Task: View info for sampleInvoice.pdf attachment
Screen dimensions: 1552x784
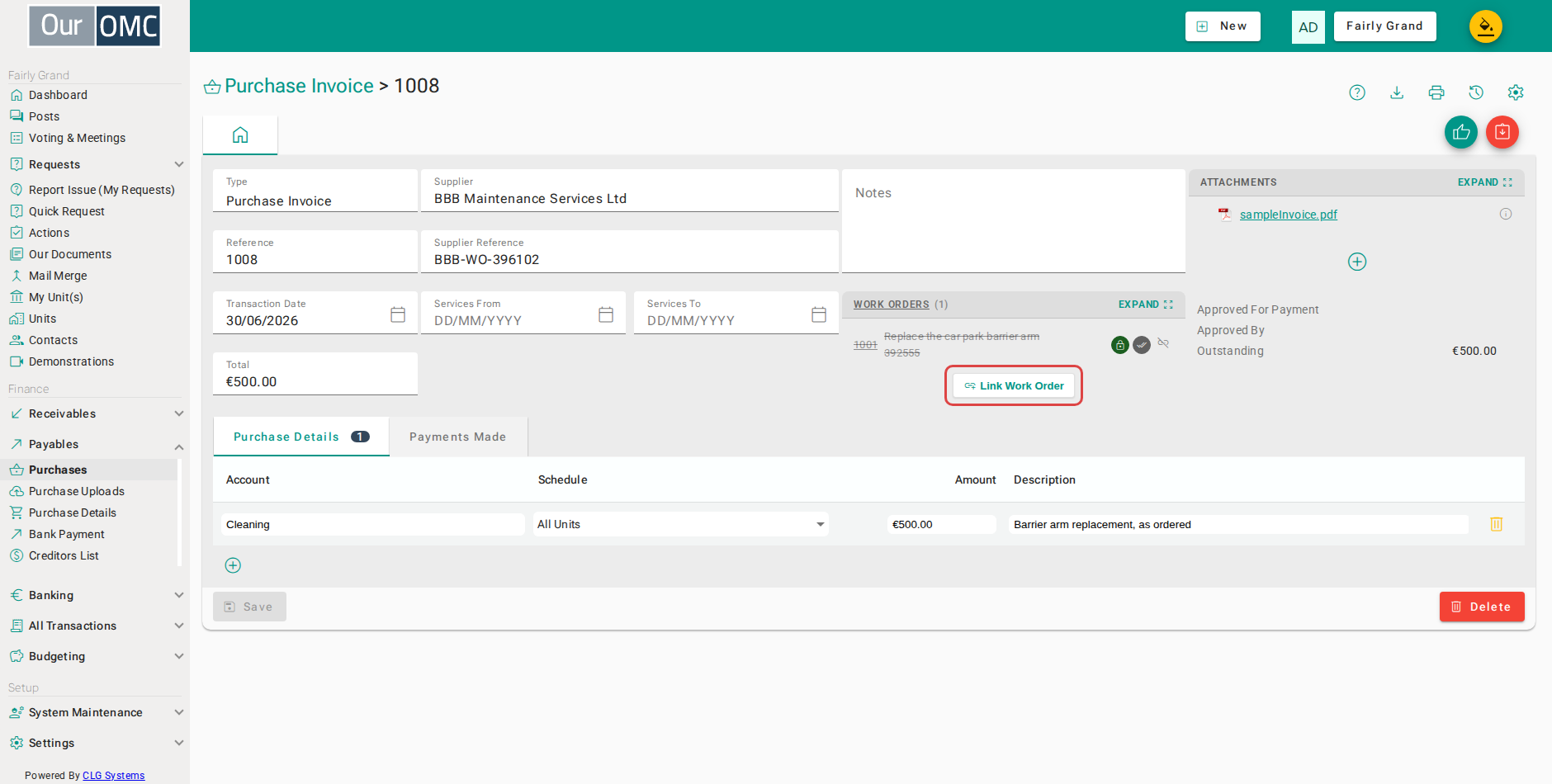Action: click(x=1506, y=214)
